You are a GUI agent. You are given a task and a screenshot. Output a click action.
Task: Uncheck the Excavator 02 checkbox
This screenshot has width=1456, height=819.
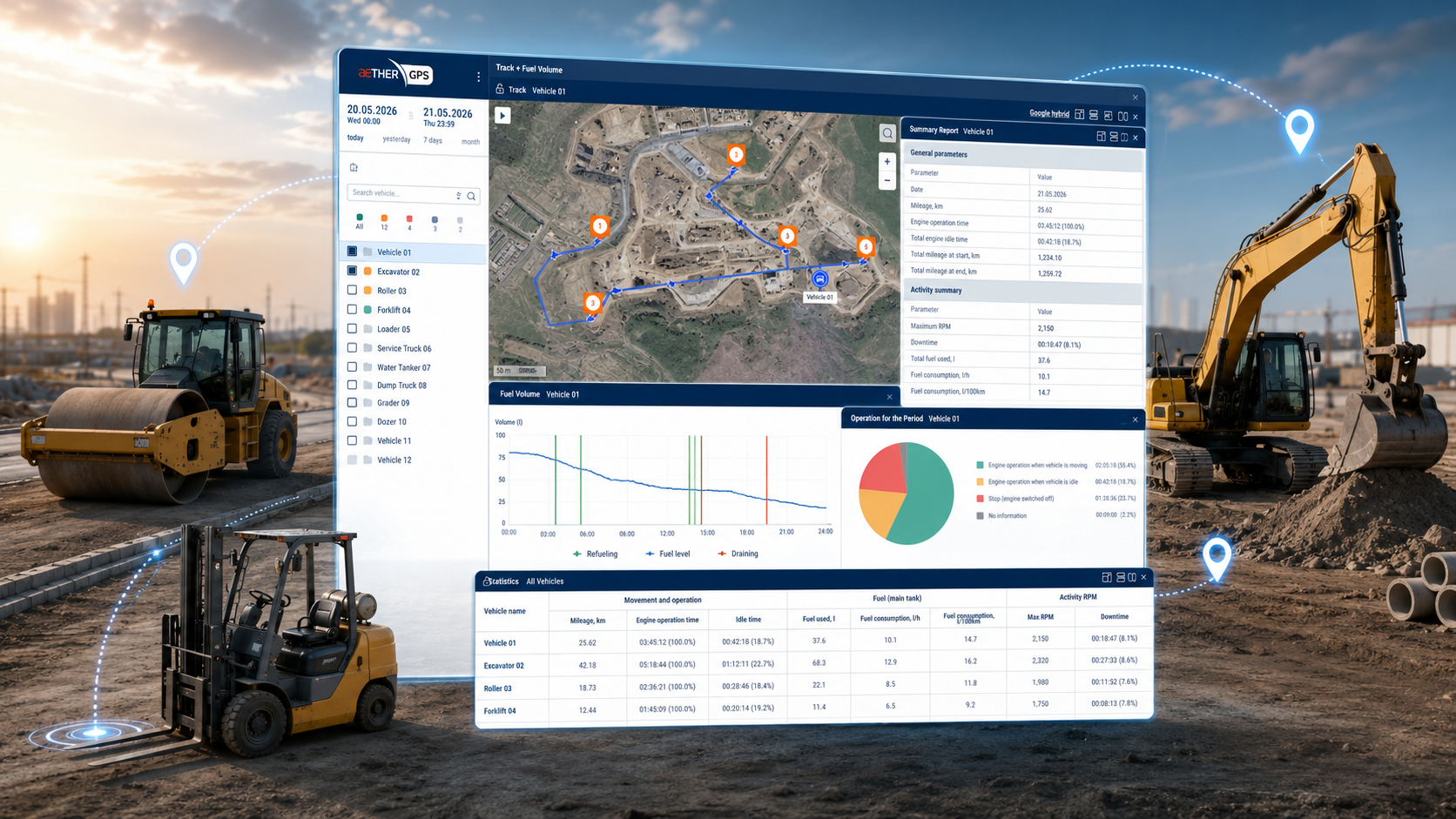[x=352, y=271]
